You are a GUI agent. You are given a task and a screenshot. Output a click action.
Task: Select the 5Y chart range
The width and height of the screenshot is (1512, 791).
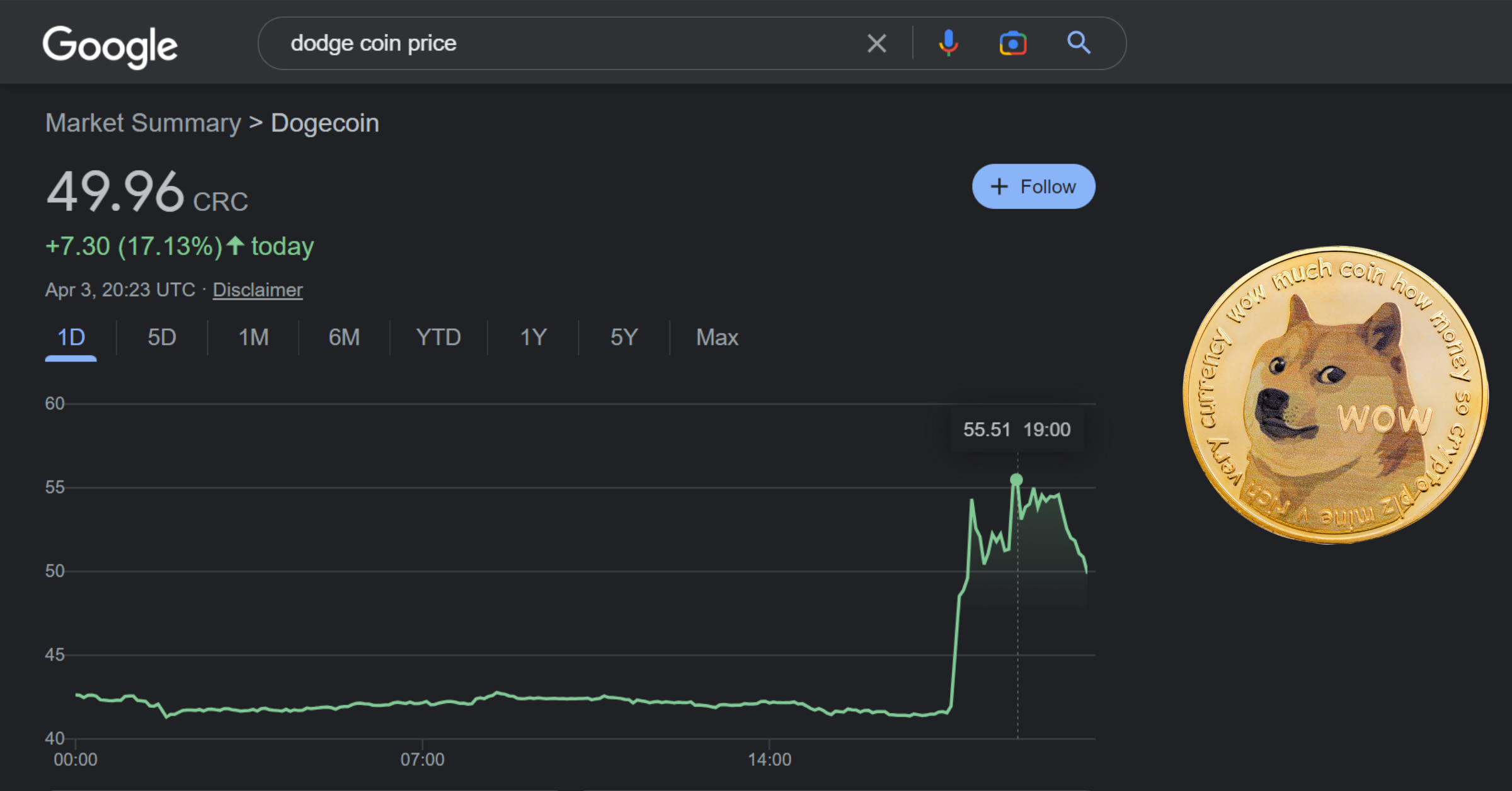click(x=622, y=338)
